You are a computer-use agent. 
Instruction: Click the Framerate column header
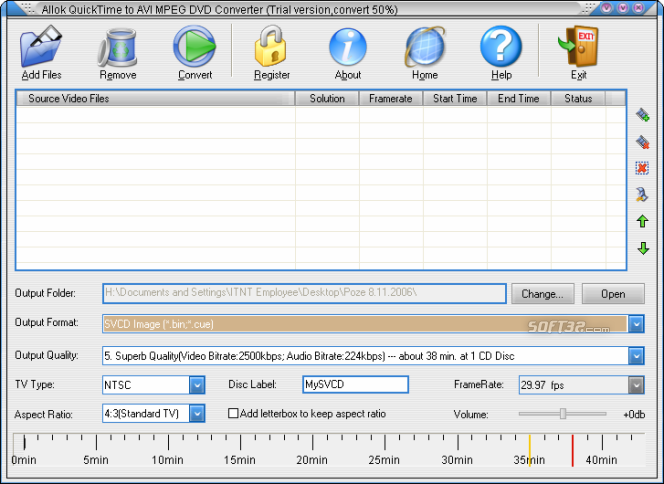coord(391,98)
